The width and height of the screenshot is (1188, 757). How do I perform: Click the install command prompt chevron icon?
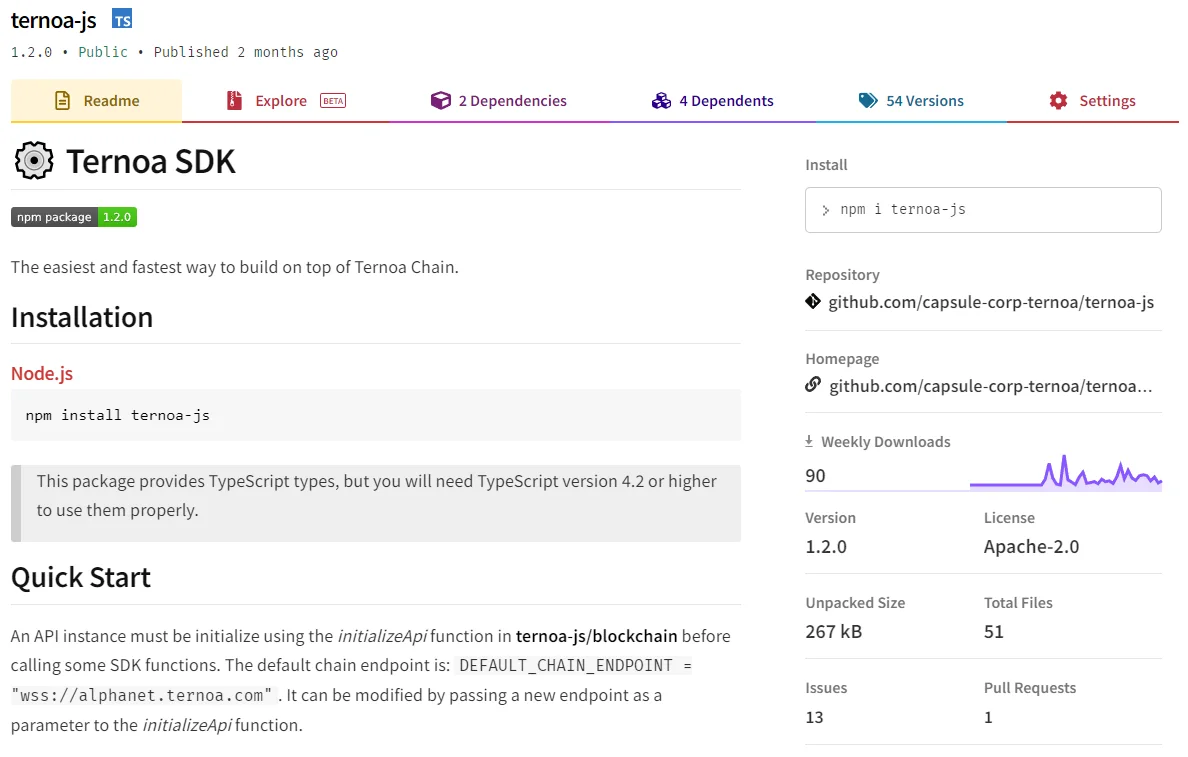[x=825, y=211]
